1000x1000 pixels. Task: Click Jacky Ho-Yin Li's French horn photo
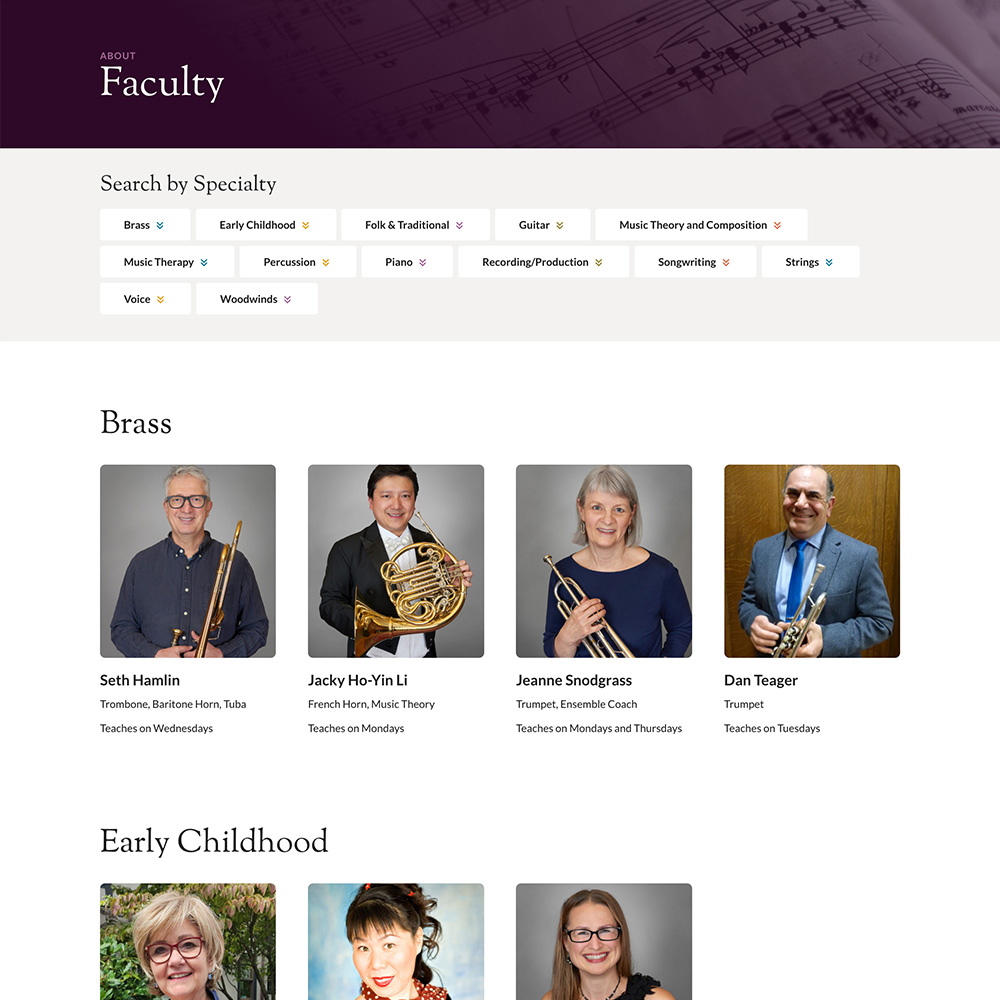[396, 561]
